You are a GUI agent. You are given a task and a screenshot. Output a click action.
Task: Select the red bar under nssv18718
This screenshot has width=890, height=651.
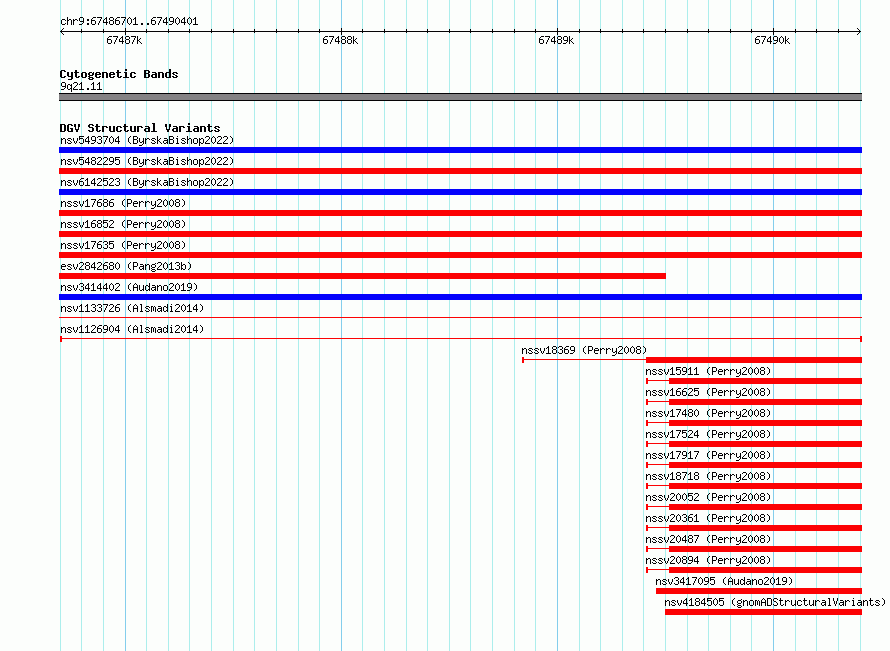(x=765, y=486)
